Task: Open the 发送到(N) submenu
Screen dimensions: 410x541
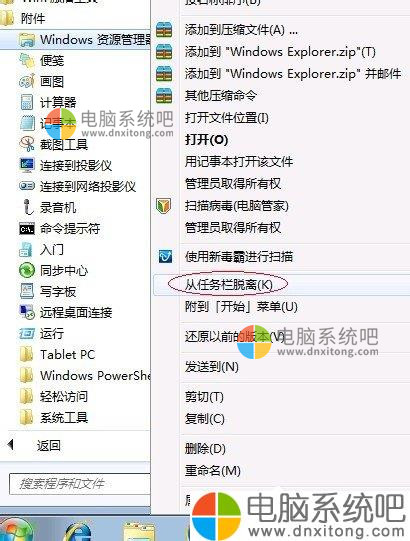Action: point(212,366)
